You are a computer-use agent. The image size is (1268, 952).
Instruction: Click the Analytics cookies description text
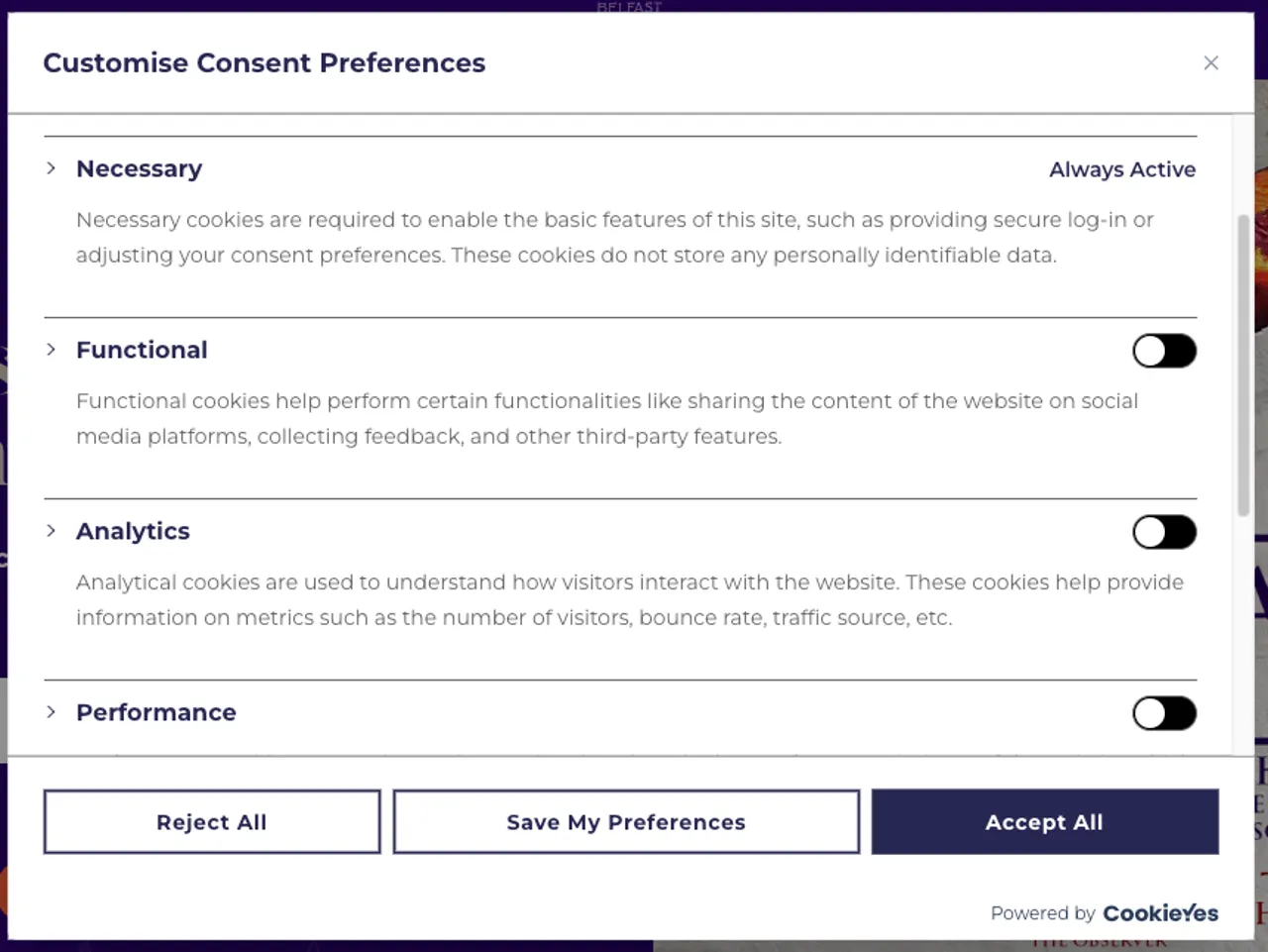(630, 600)
